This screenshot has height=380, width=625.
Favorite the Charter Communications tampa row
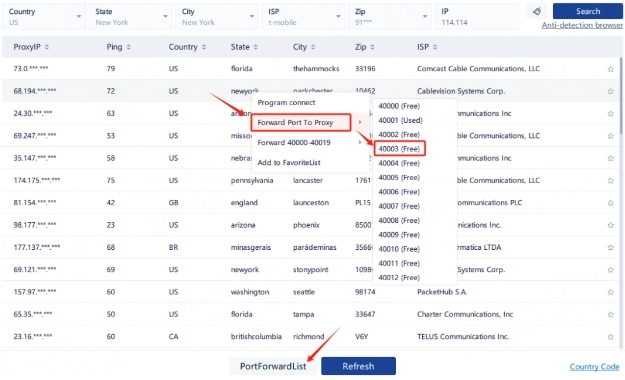pos(610,315)
